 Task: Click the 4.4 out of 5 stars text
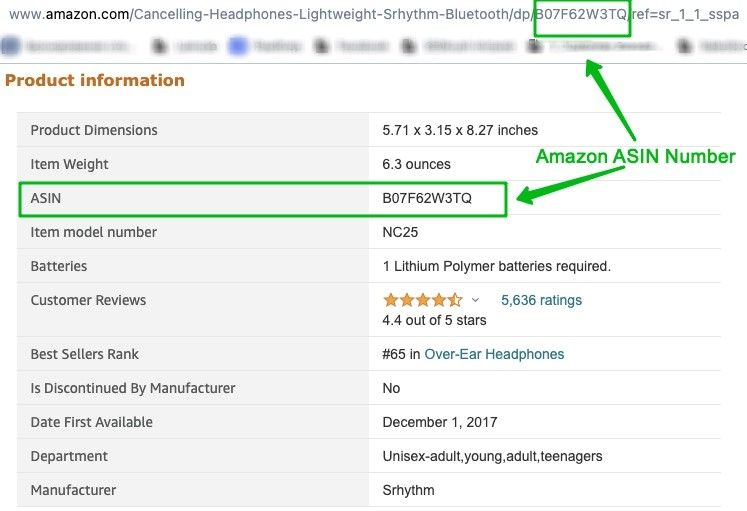(x=434, y=320)
